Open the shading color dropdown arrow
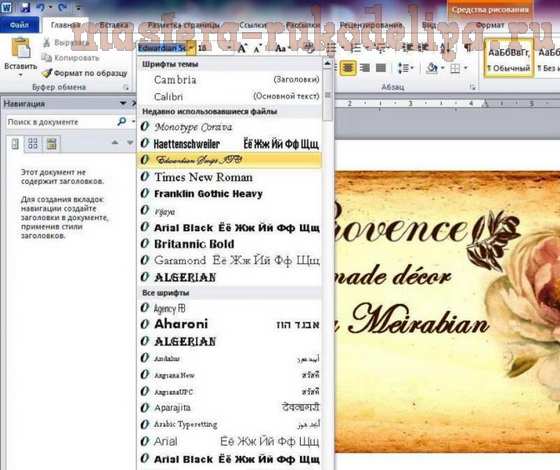The height and width of the screenshot is (470, 560). (443, 68)
